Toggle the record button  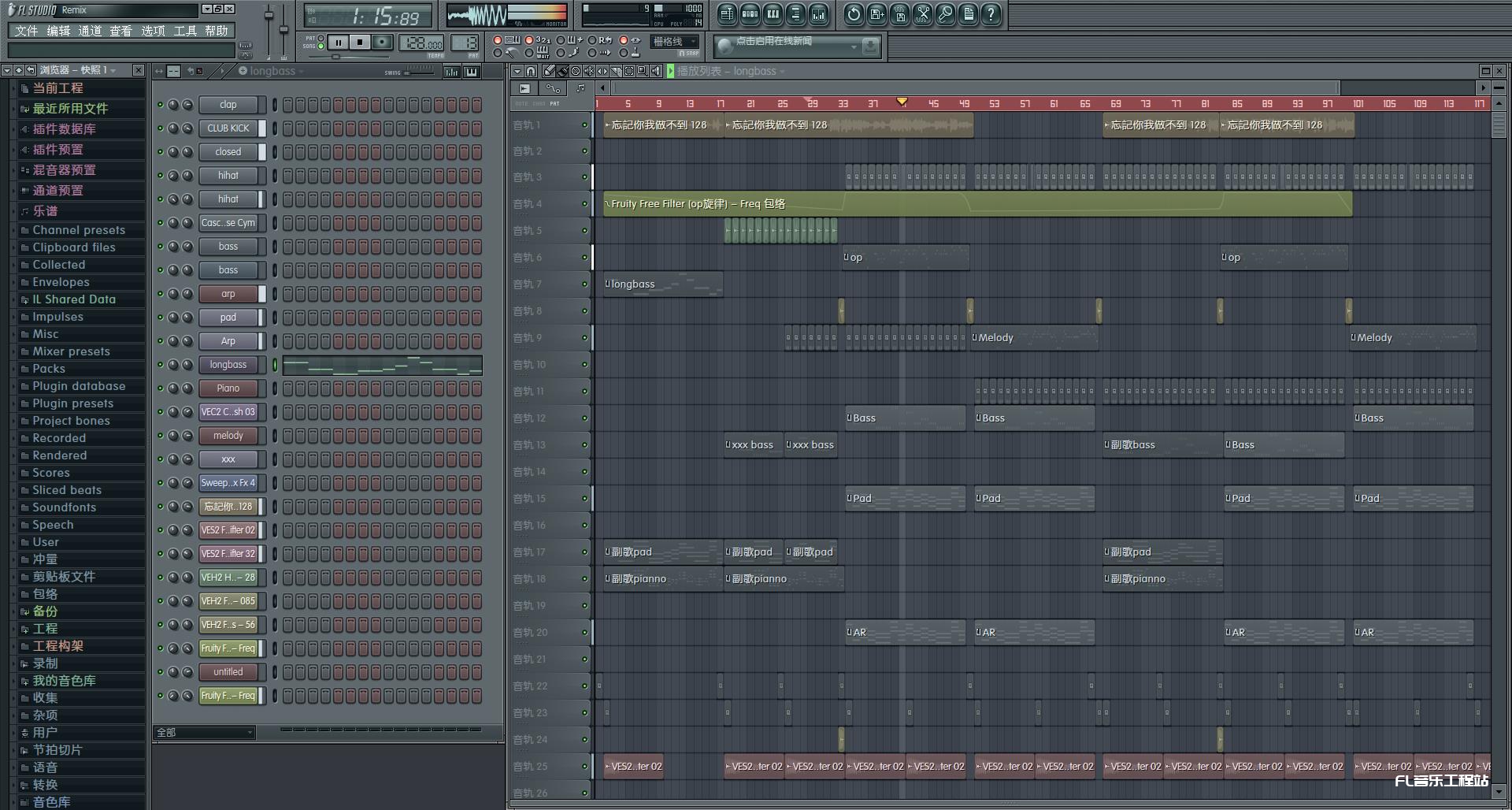pos(382,43)
